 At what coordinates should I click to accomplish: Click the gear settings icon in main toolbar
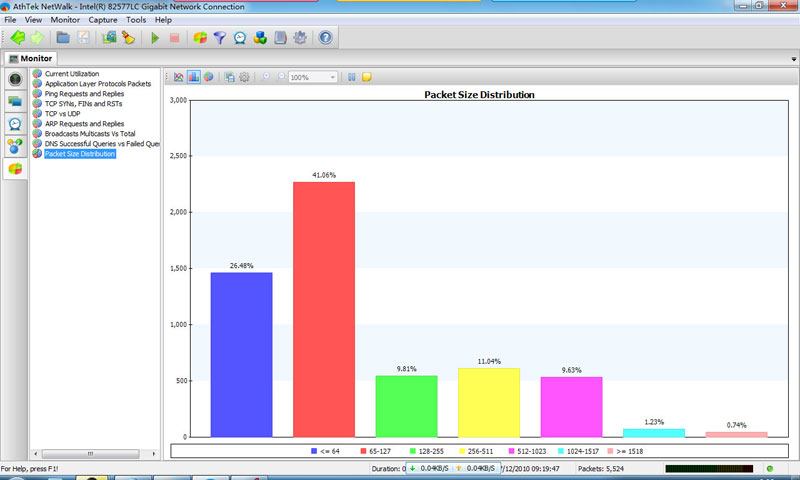pos(300,38)
